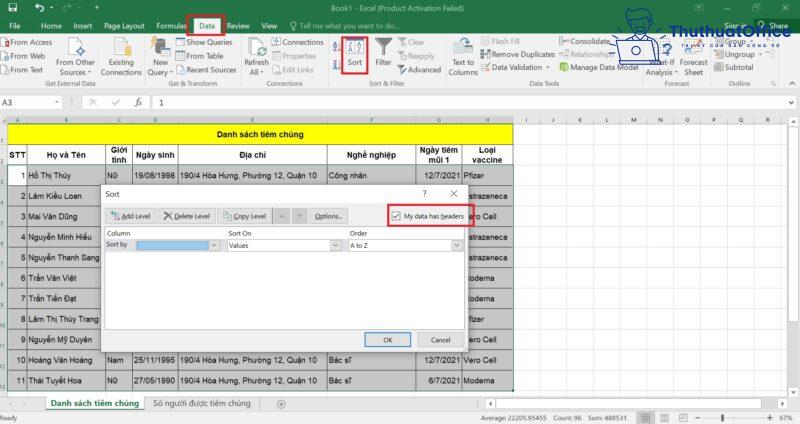Switch to the View tab
This screenshot has height=424, width=800.
(x=269, y=26)
